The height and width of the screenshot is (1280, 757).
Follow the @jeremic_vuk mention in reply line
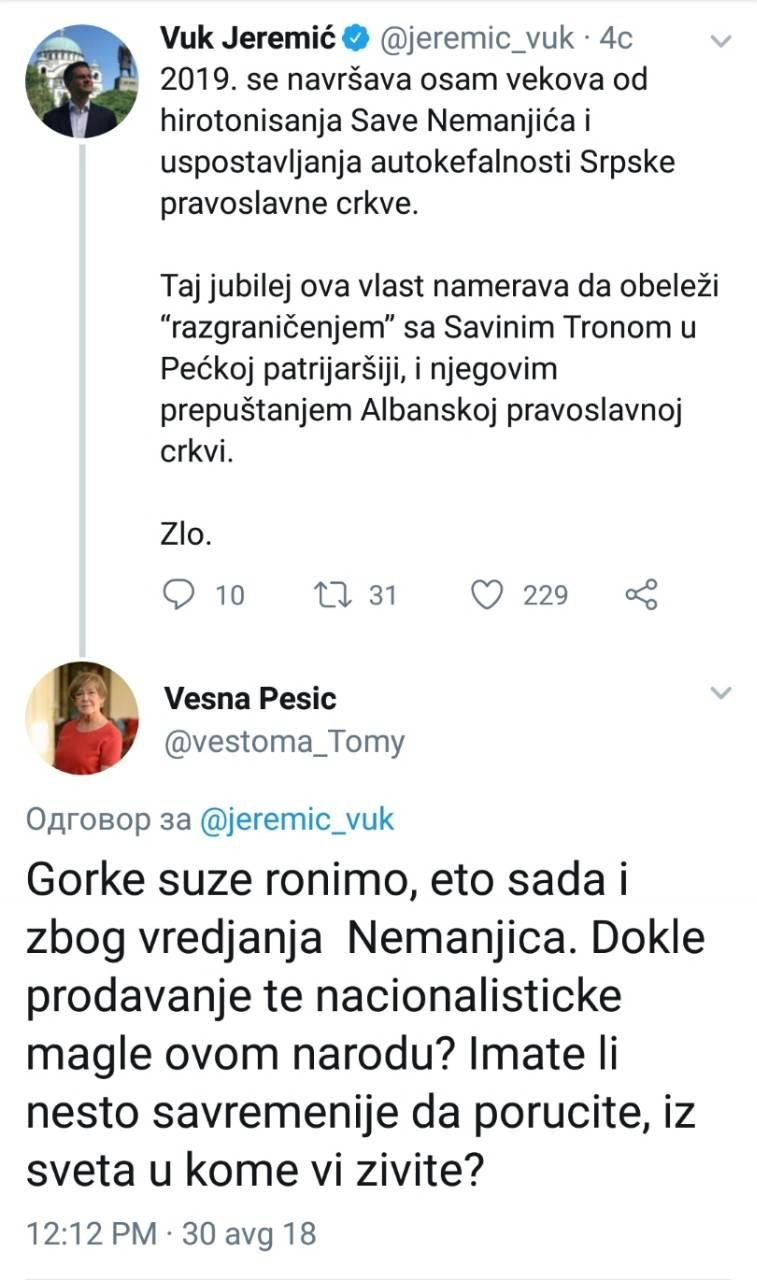[297, 820]
